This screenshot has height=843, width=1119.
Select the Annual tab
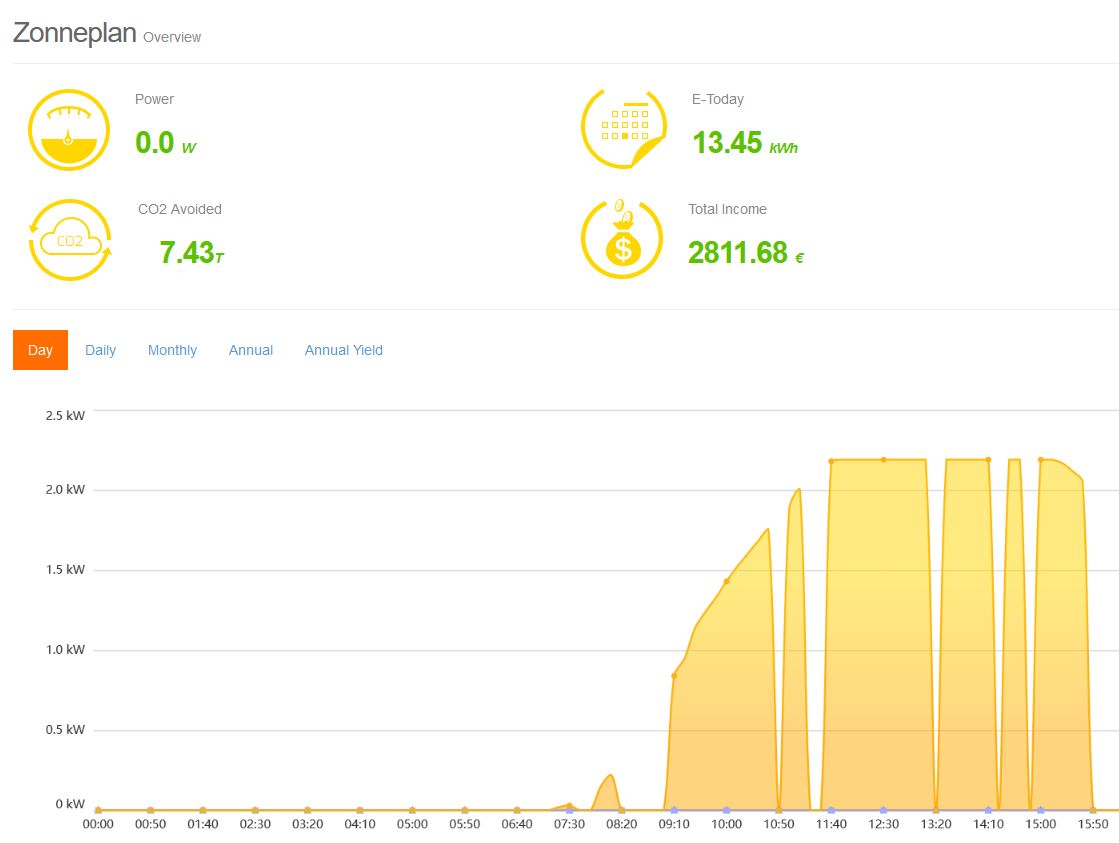point(250,350)
